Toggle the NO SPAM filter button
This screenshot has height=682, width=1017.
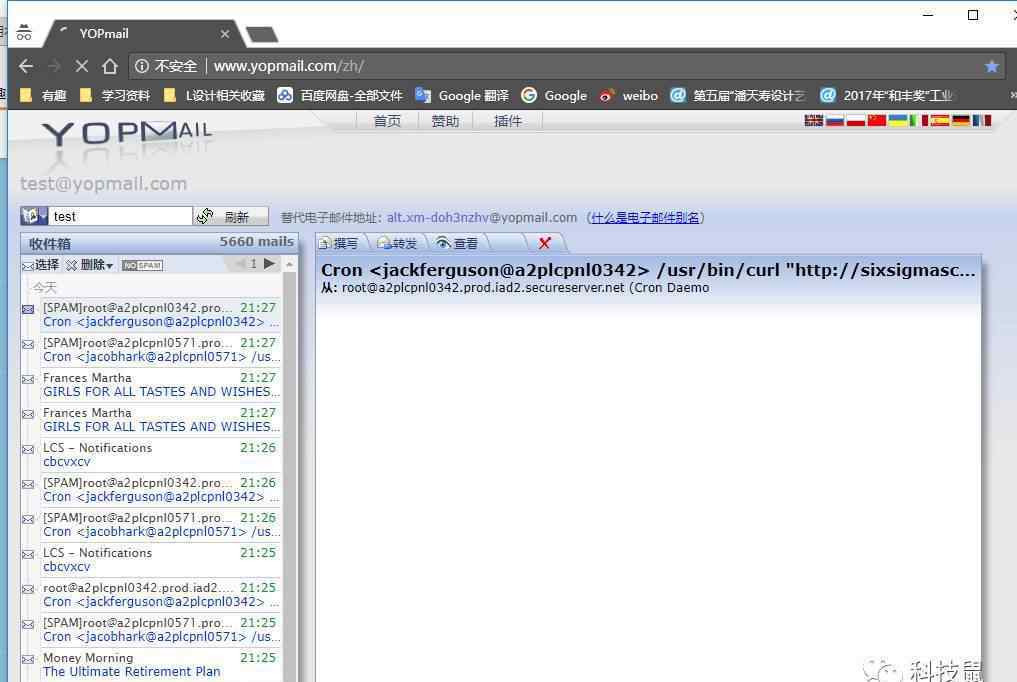pos(142,265)
